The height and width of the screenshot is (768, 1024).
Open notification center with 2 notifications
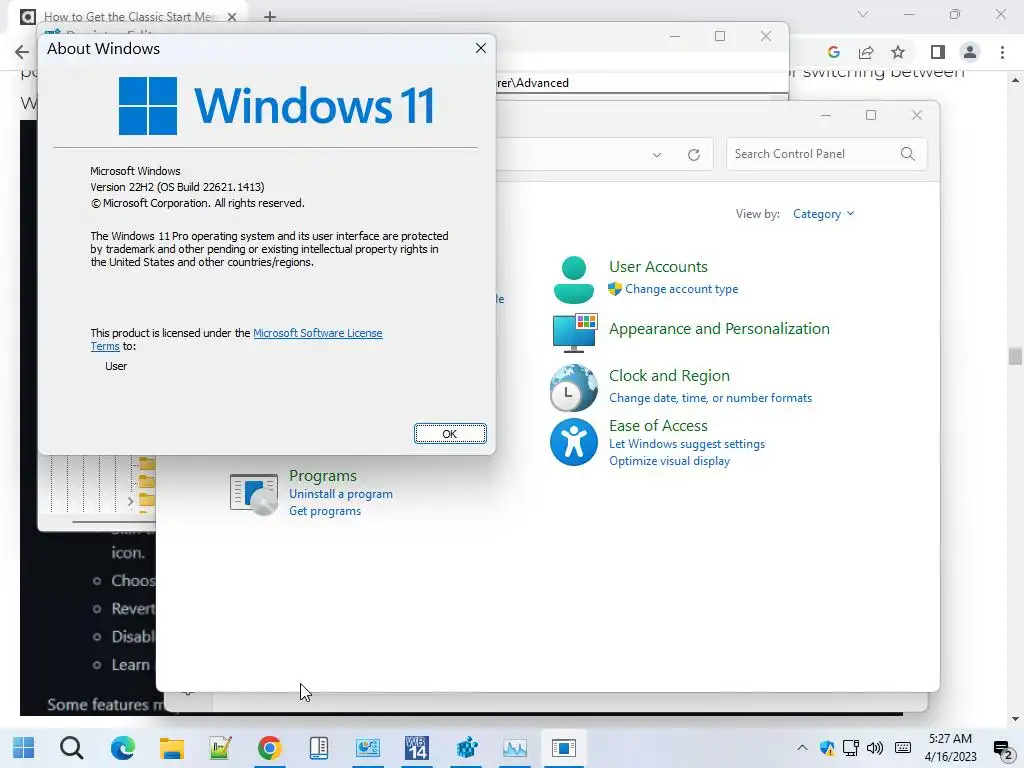[1003, 749]
